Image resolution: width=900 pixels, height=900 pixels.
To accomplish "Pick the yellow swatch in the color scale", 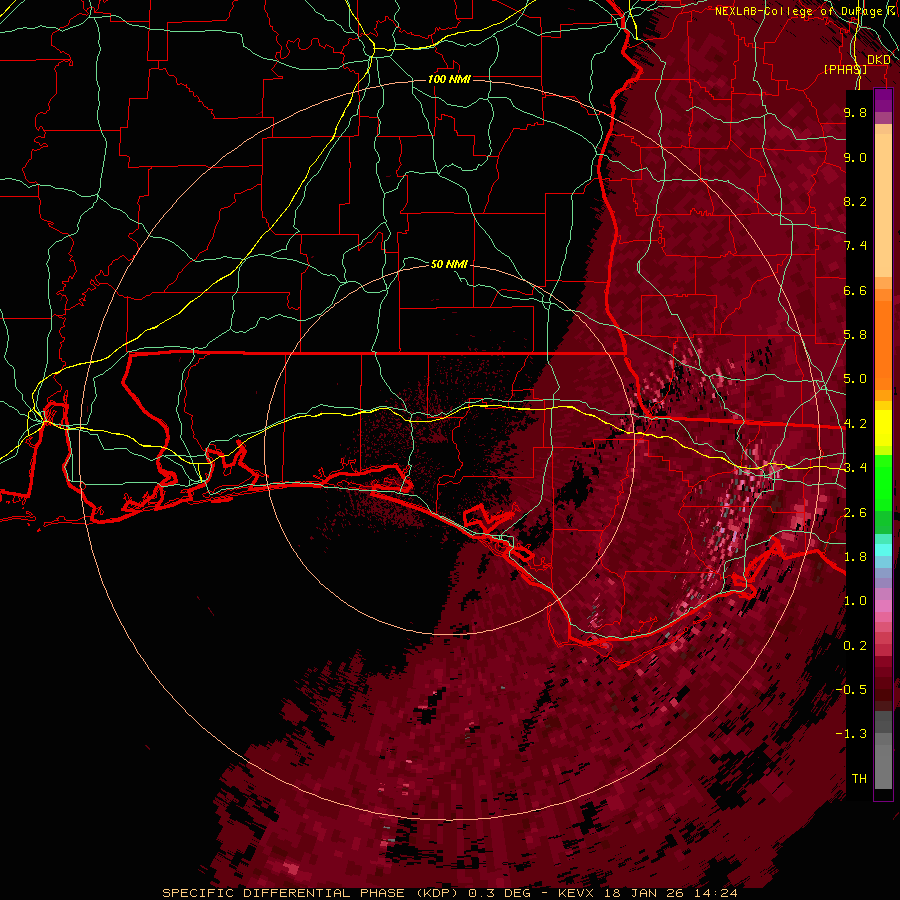I will pos(883,428).
